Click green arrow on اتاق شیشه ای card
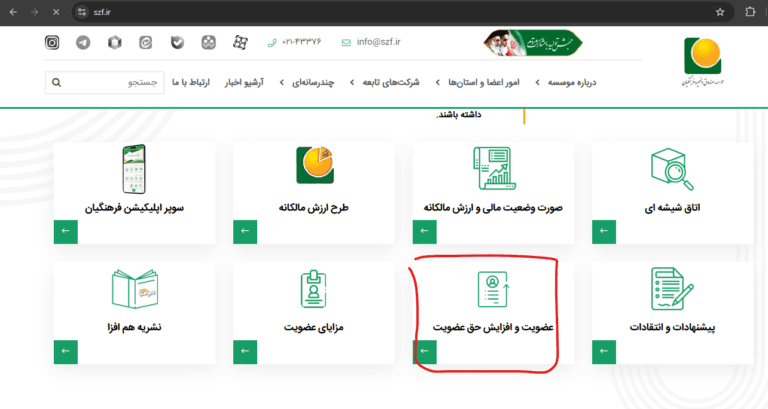The image size is (768, 409). (604, 232)
